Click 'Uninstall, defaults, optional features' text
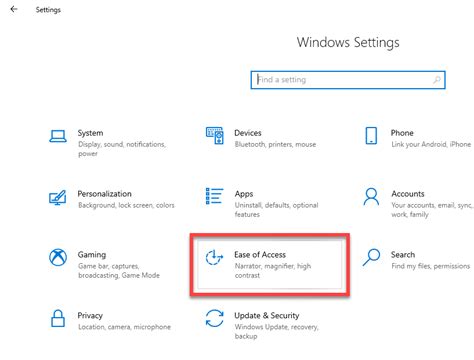The width and height of the screenshot is (474, 360). (x=276, y=210)
